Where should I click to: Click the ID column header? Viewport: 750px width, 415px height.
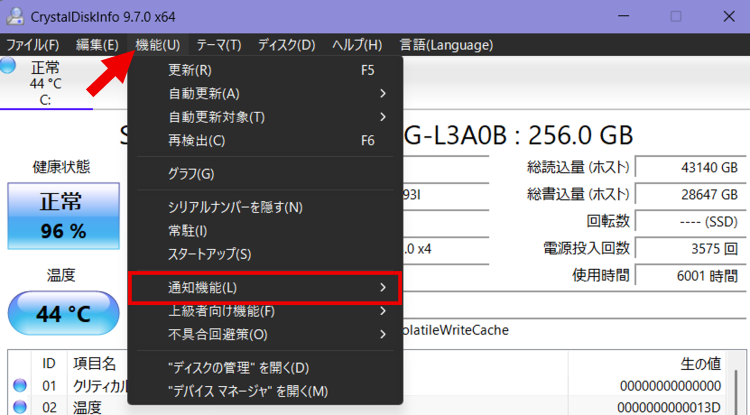click(x=49, y=364)
